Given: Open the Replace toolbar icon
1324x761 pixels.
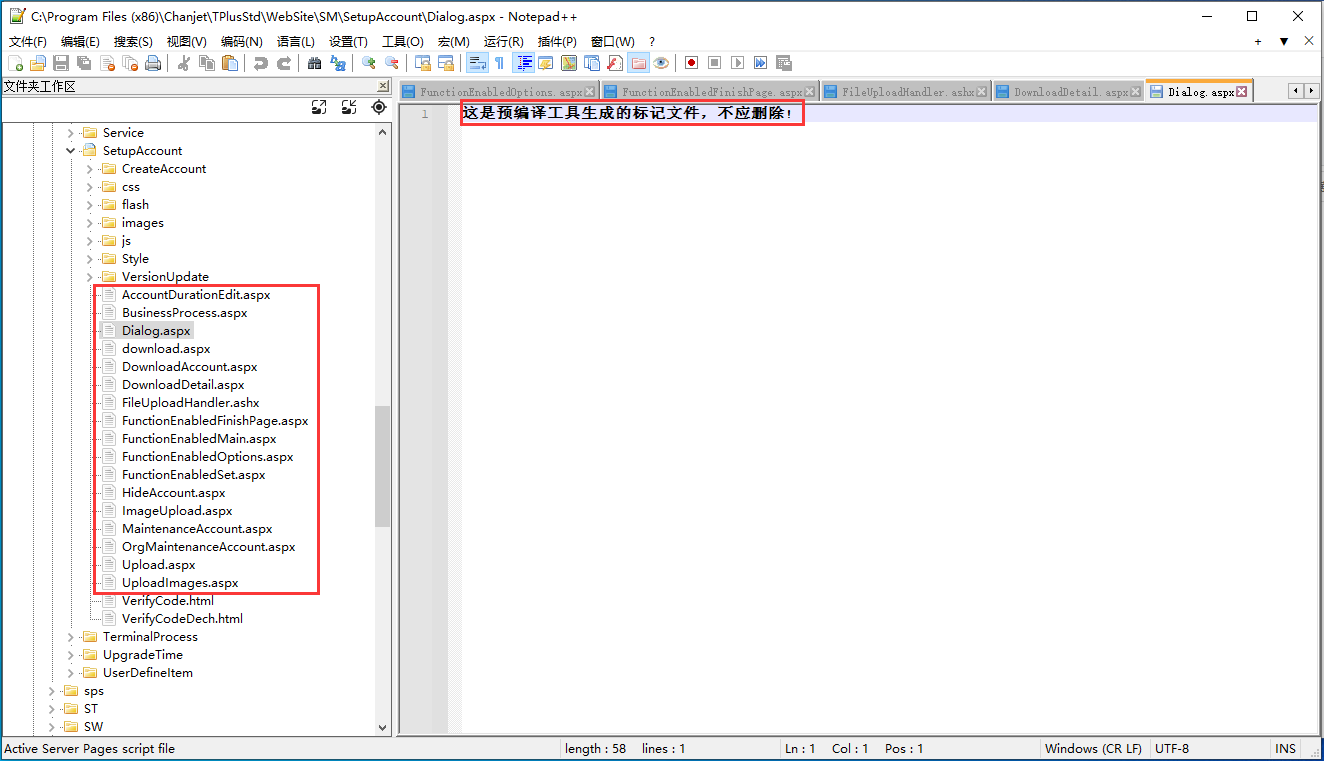Looking at the screenshot, I should point(337,63).
